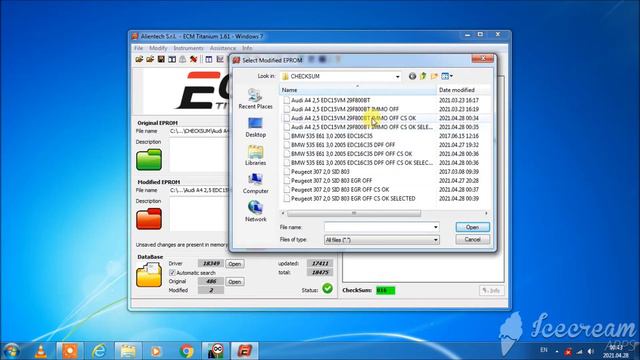Click the first open-file toolbar icon in ECM Titanium
This screenshot has height=360, width=640.
coord(139,60)
